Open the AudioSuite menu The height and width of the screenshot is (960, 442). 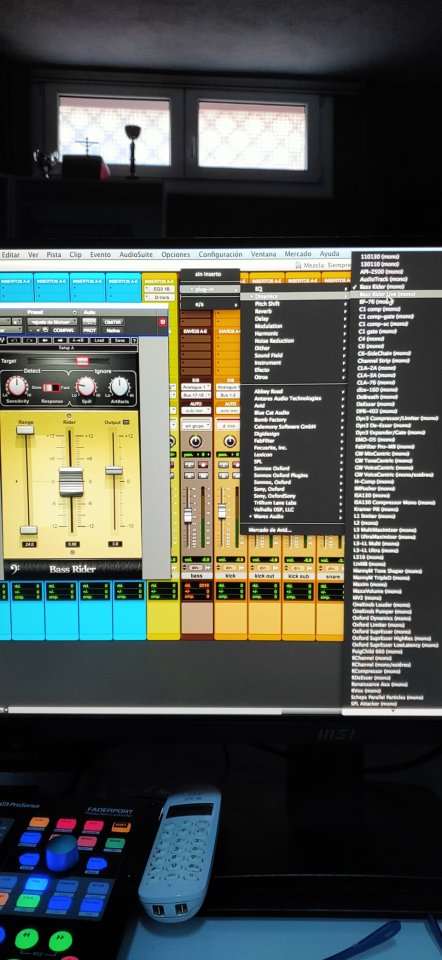136,254
